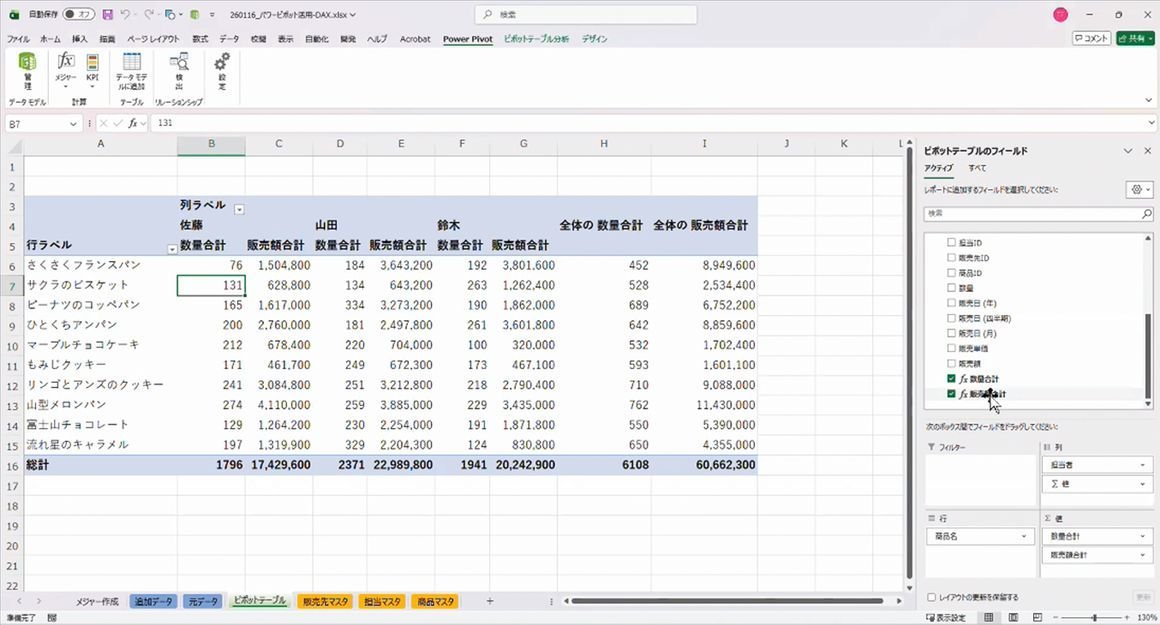Image resolution: width=1160 pixels, height=625 pixels.
Task: Expand the ribbon options chevron
Action: [1148, 100]
